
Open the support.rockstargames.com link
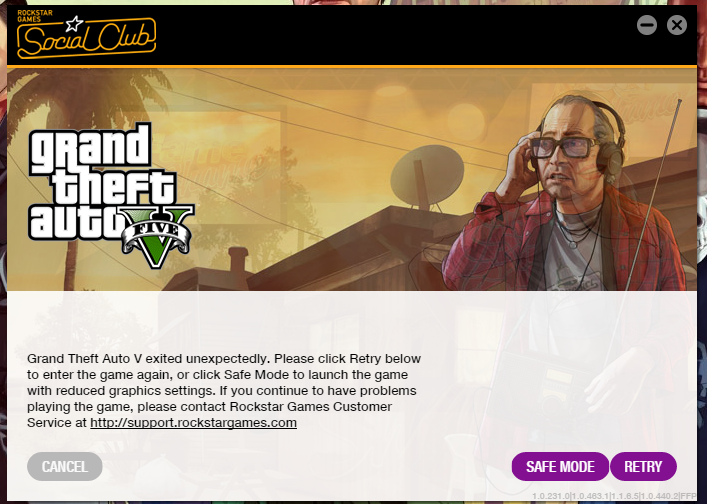point(193,423)
